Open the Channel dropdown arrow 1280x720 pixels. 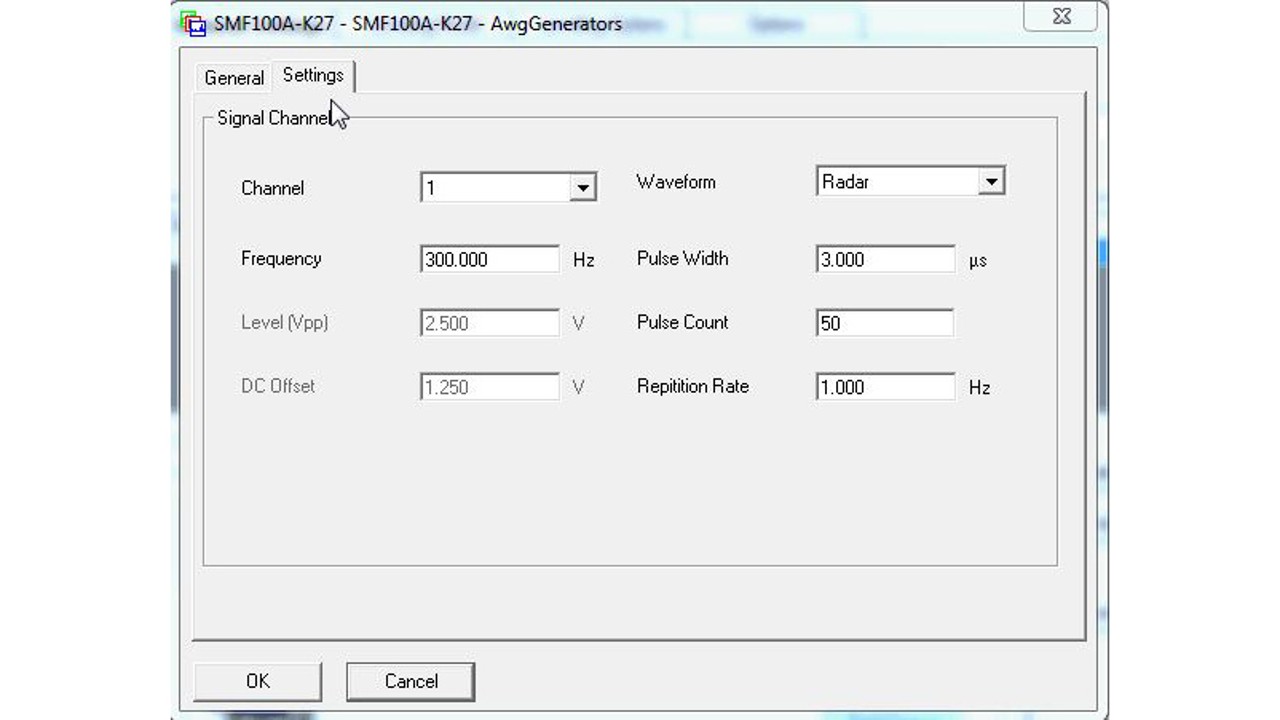coord(583,188)
